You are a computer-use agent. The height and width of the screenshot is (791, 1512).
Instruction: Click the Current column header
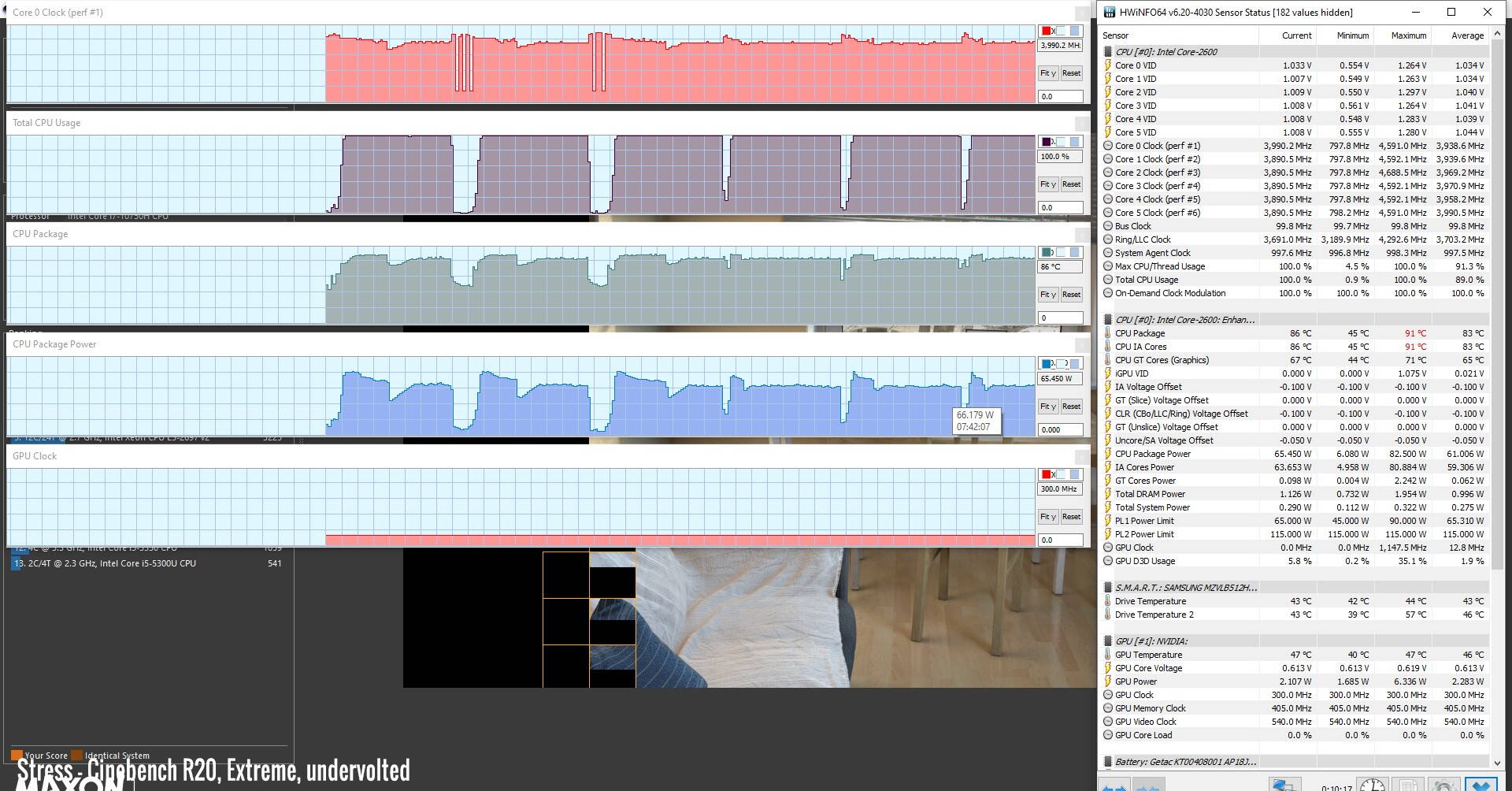tap(1287, 35)
